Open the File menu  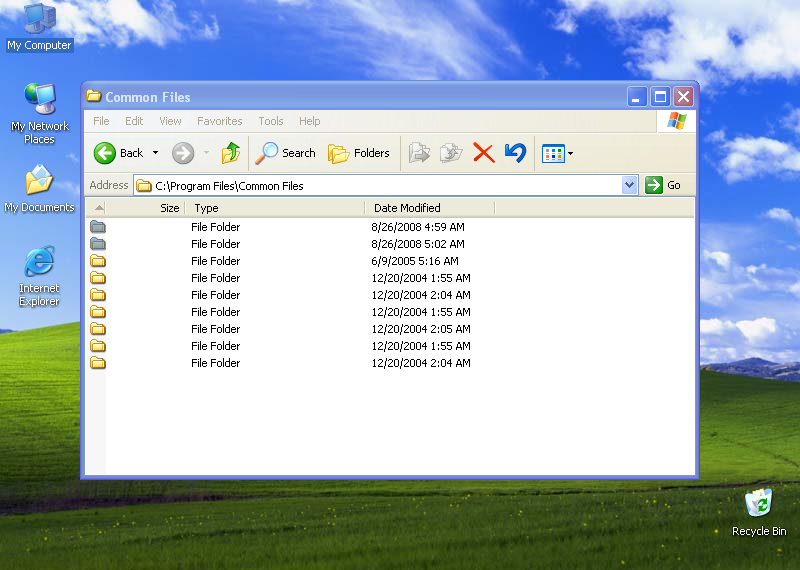click(101, 121)
